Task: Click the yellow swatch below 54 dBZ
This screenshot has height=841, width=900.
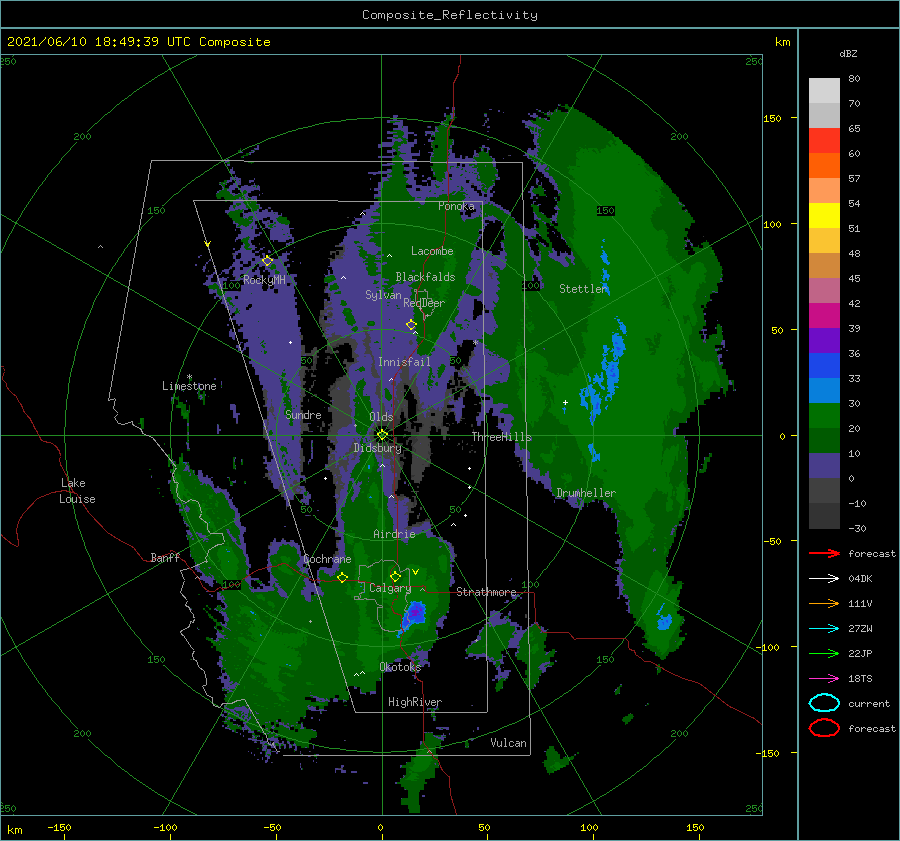Action: tap(824, 216)
